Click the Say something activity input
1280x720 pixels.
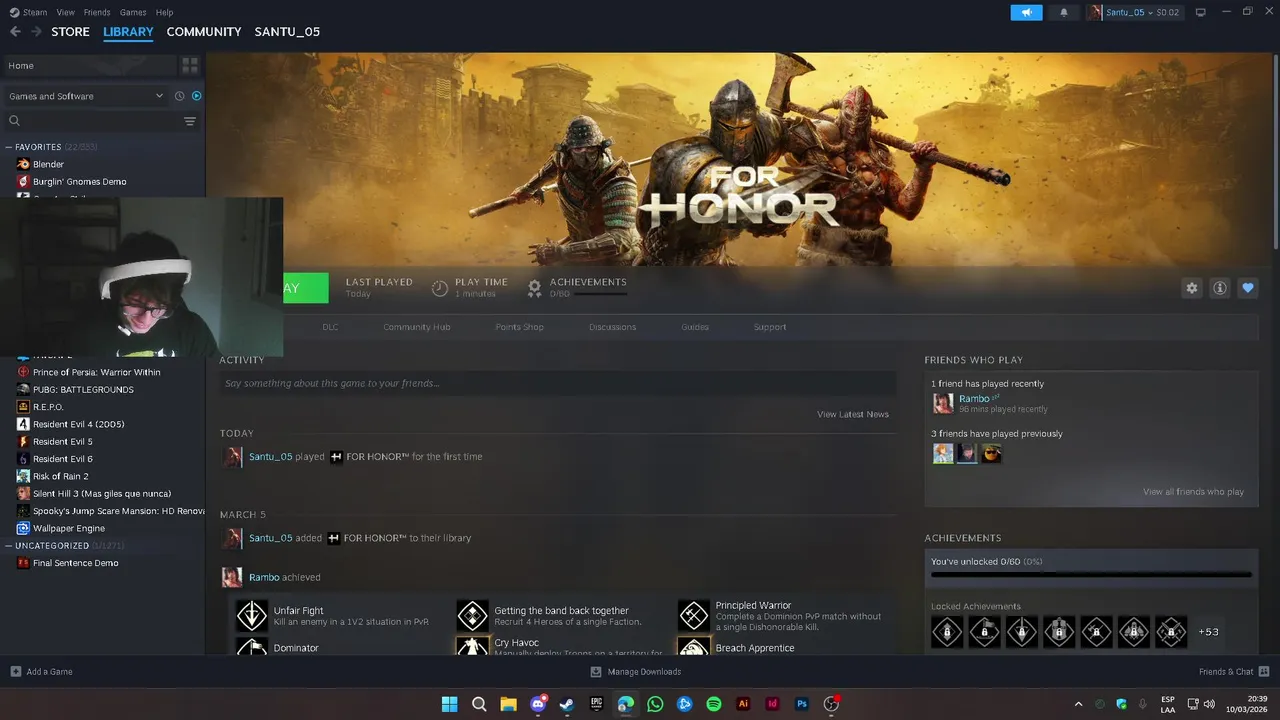[x=557, y=383]
